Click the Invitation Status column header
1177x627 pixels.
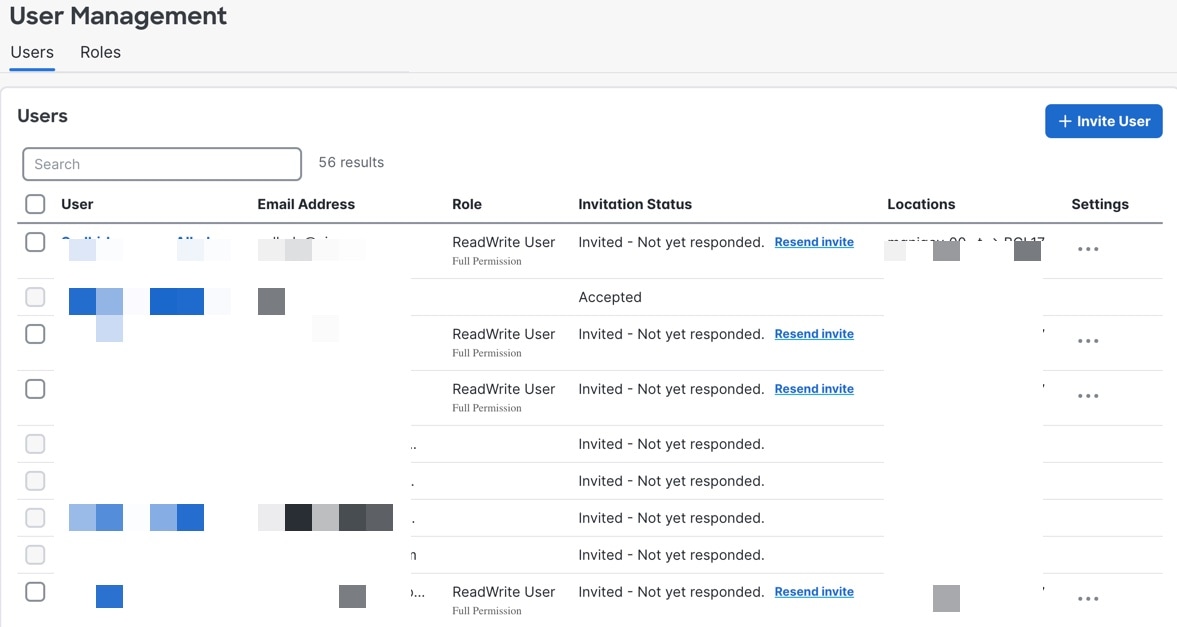[x=635, y=204]
